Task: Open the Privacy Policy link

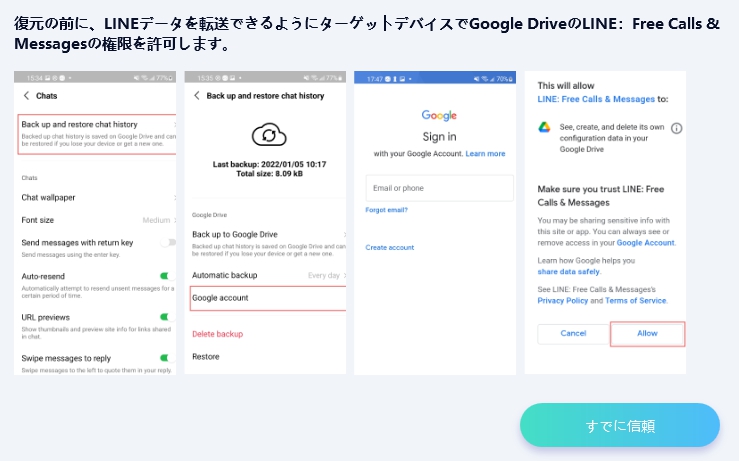Action: point(563,301)
